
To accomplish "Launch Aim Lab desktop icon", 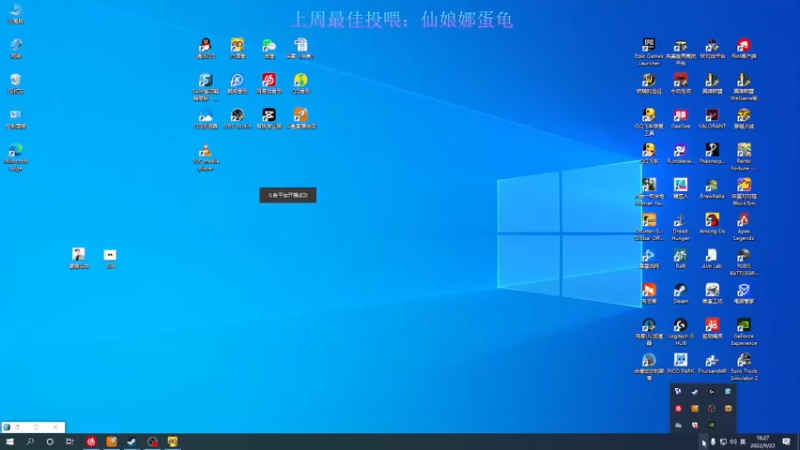I will (x=712, y=258).
